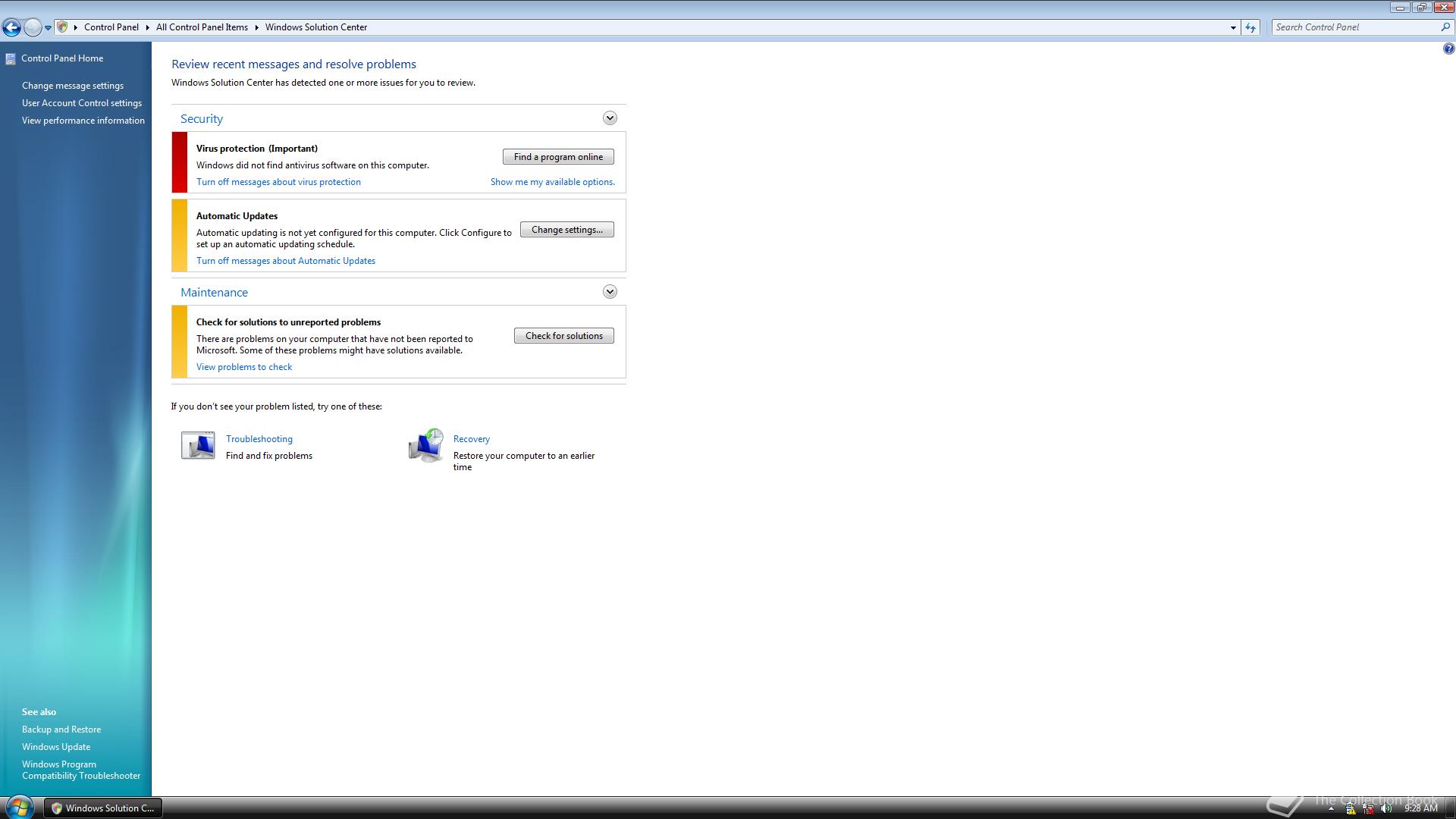The width and height of the screenshot is (1456, 819).
Task: Open Backup and Restore
Action: (61, 730)
